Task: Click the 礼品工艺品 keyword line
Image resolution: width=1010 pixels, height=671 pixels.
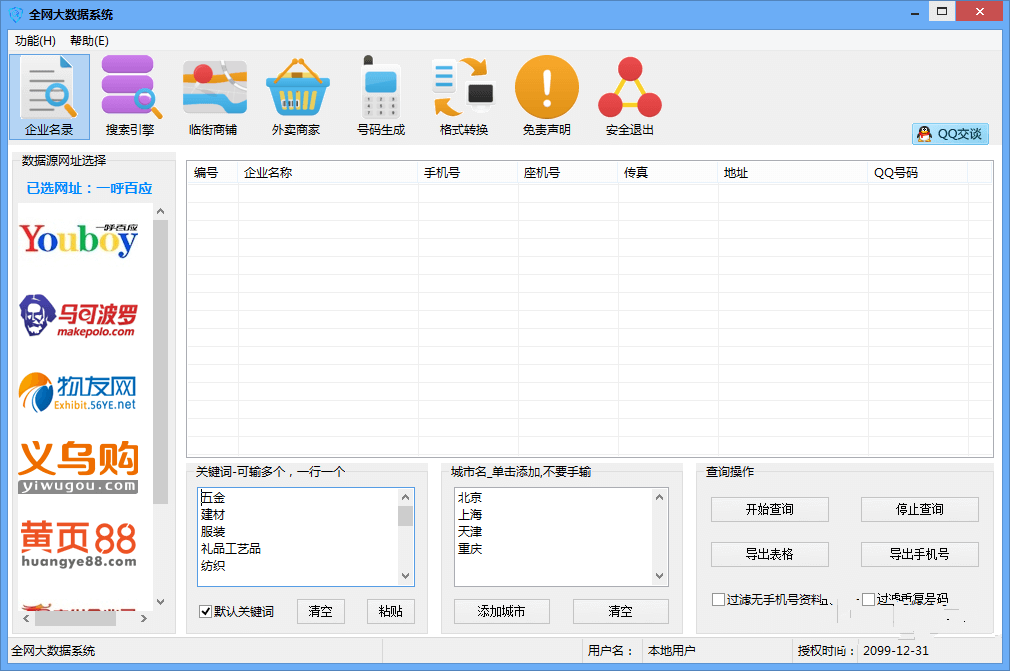Action: pos(231,549)
